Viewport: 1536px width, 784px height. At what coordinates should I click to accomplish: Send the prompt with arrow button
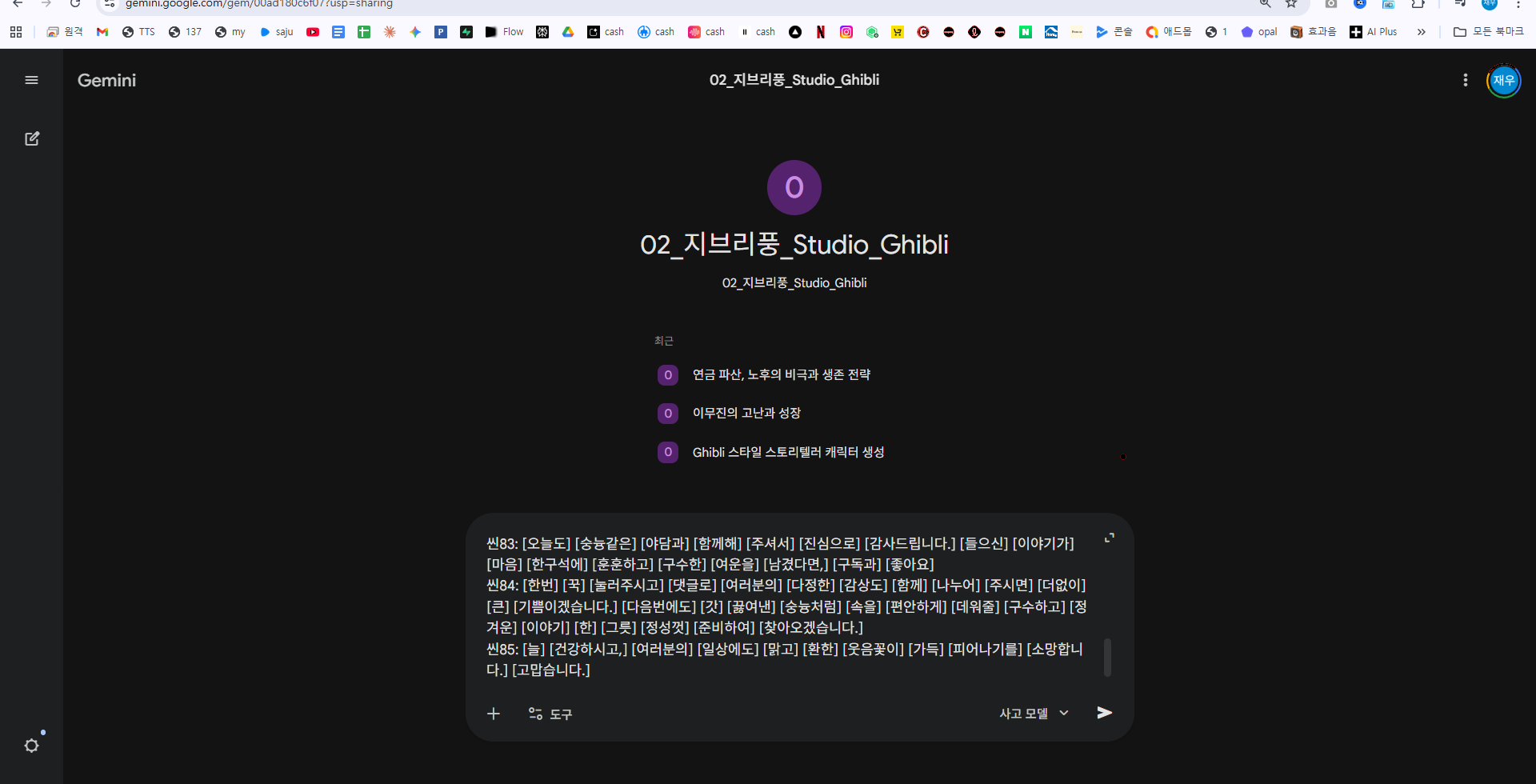(x=1105, y=713)
